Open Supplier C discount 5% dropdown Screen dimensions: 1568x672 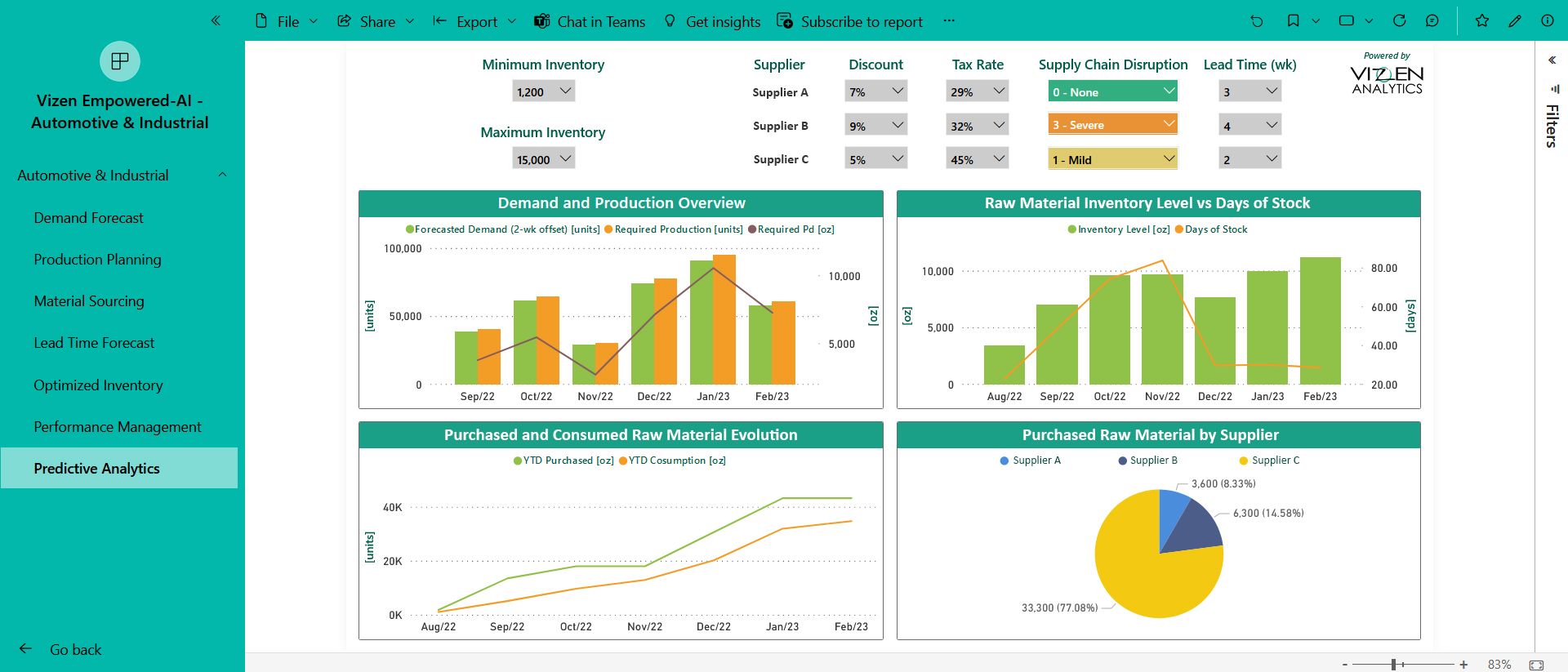(x=876, y=159)
